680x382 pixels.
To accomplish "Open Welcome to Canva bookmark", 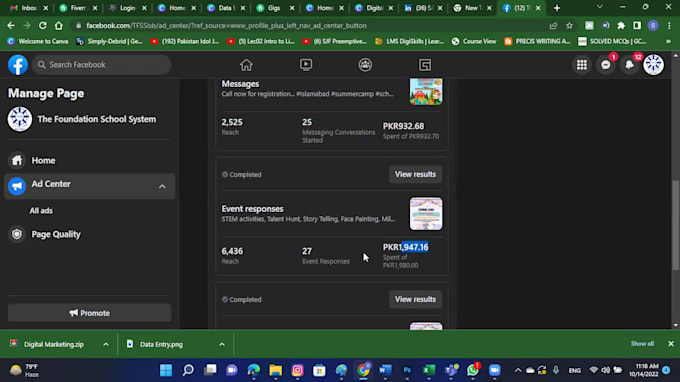I will [38, 41].
